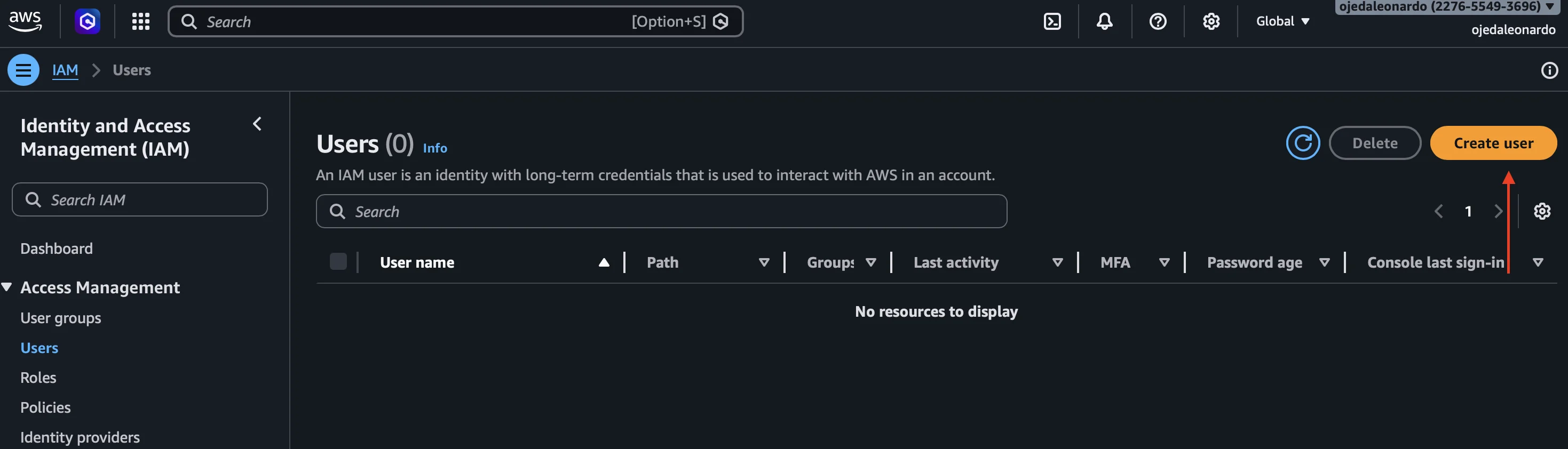
Task: Toggle the select-all users checkbox
Action: (338, 262)
